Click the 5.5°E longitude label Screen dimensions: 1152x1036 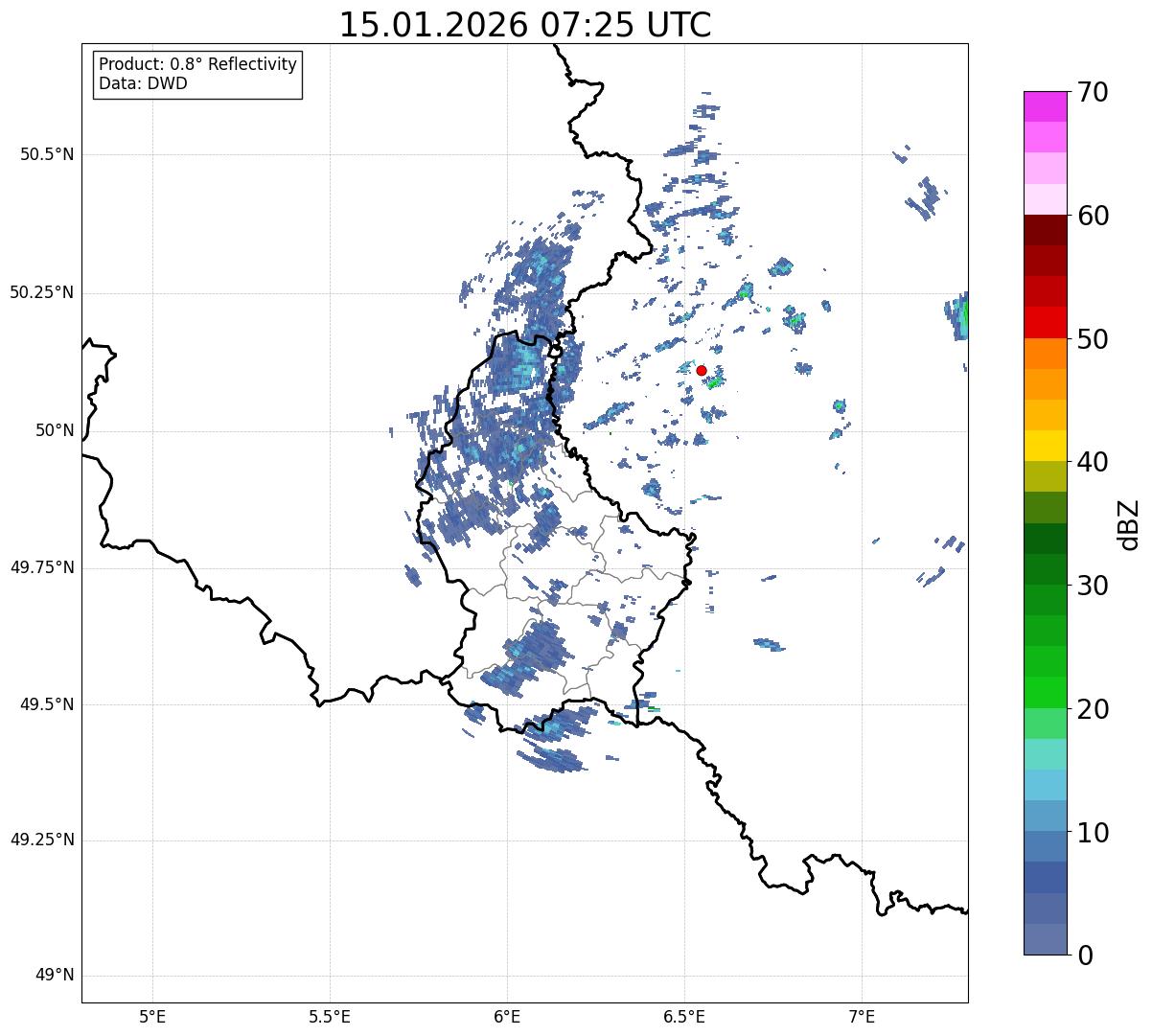330,1016
